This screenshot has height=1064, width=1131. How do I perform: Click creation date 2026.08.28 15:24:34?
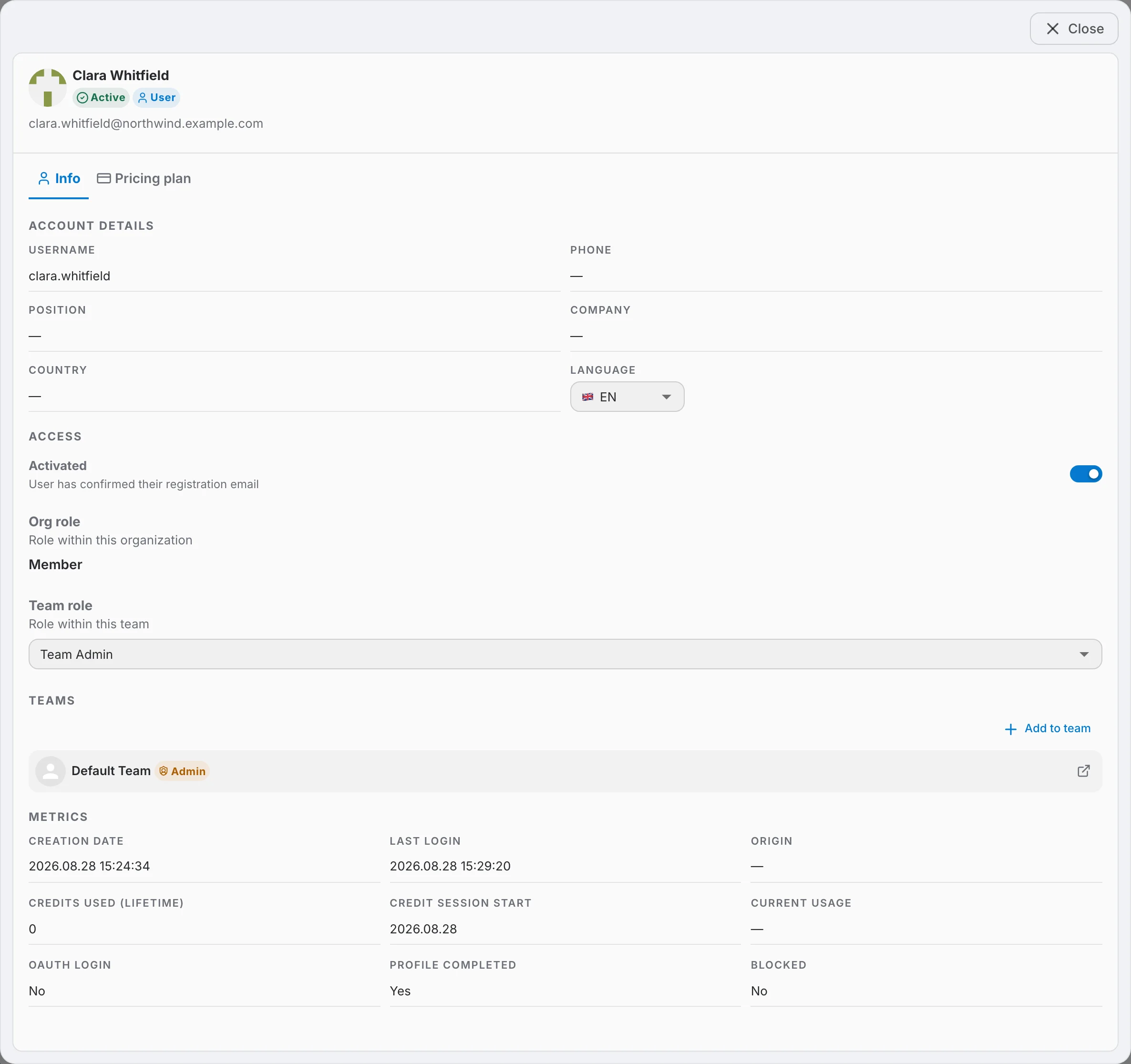pyautogui.click(x=89, y=866)
